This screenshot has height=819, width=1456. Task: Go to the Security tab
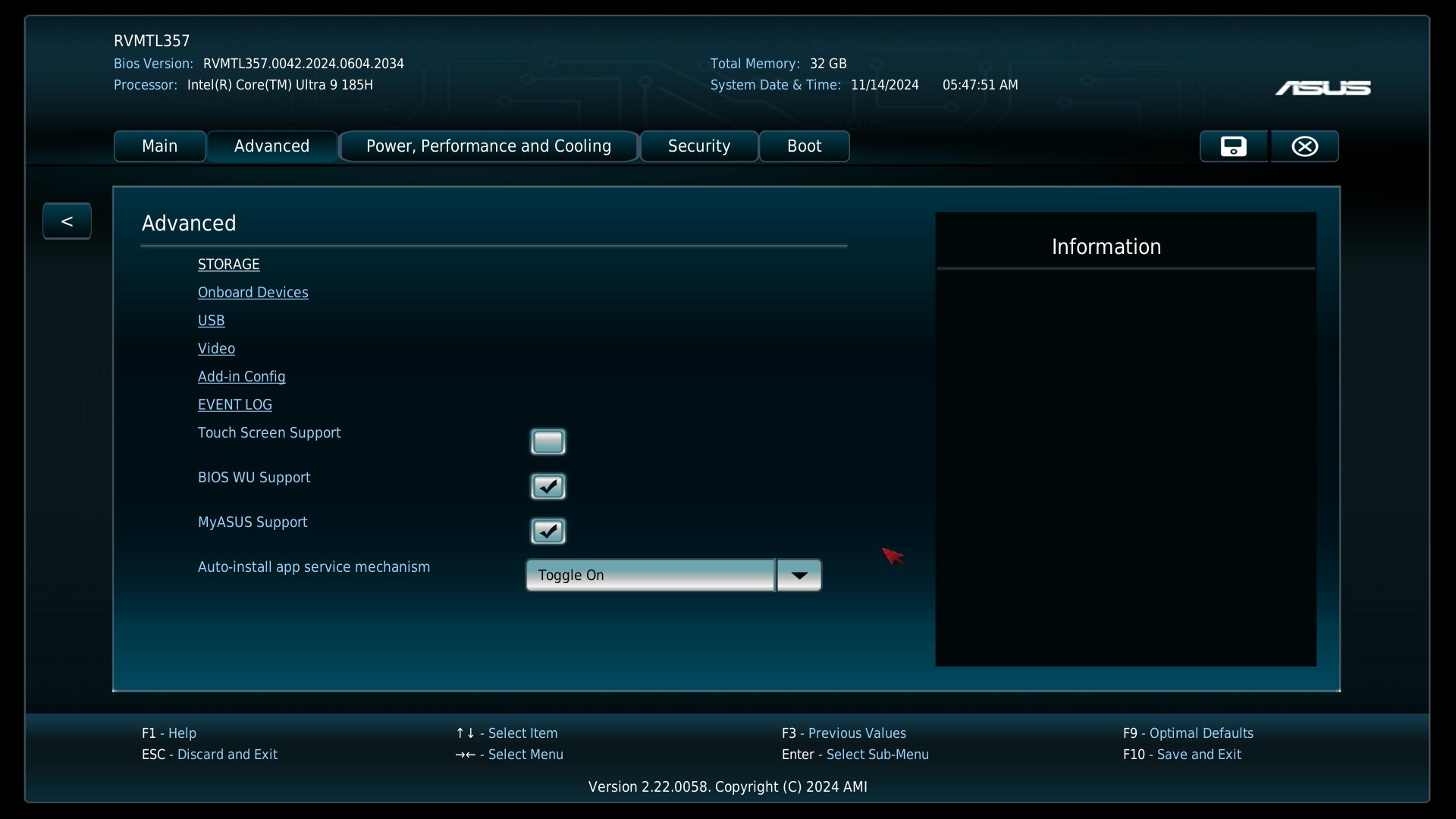point(698,146)
